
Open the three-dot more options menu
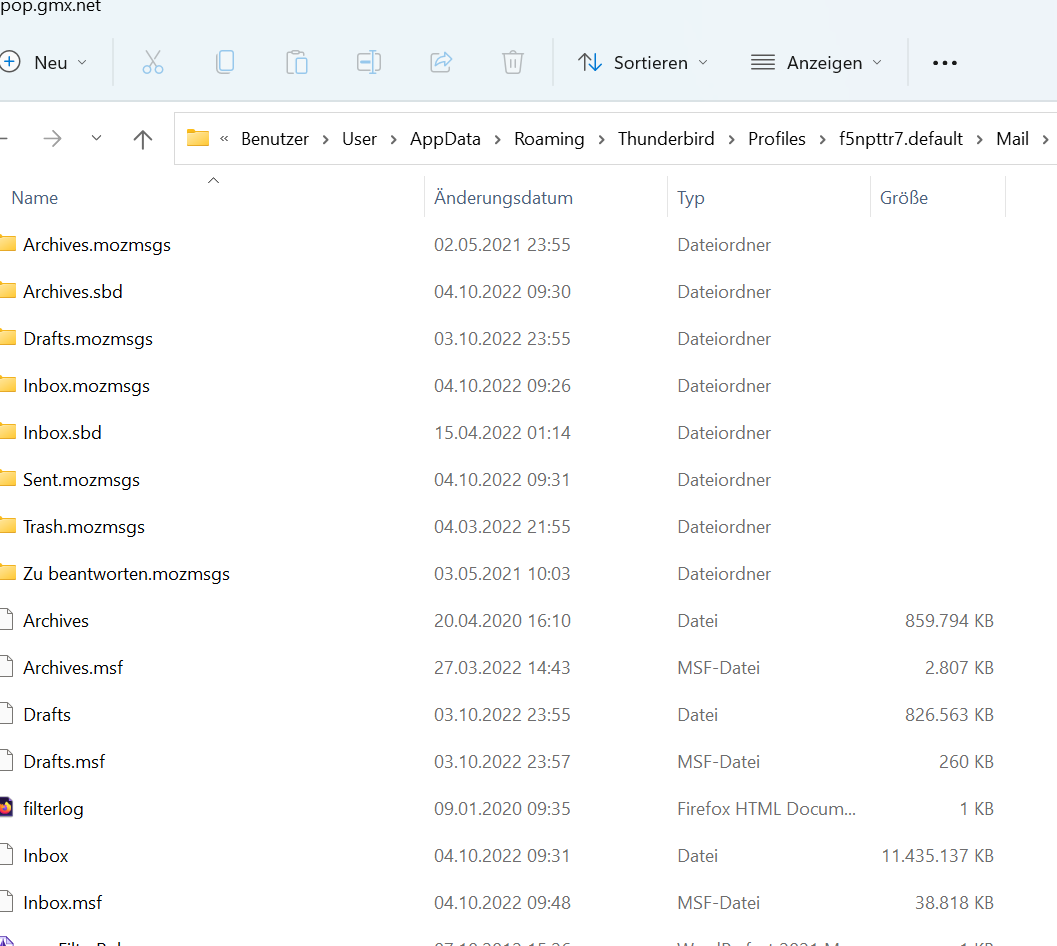[x=944, y=62]
